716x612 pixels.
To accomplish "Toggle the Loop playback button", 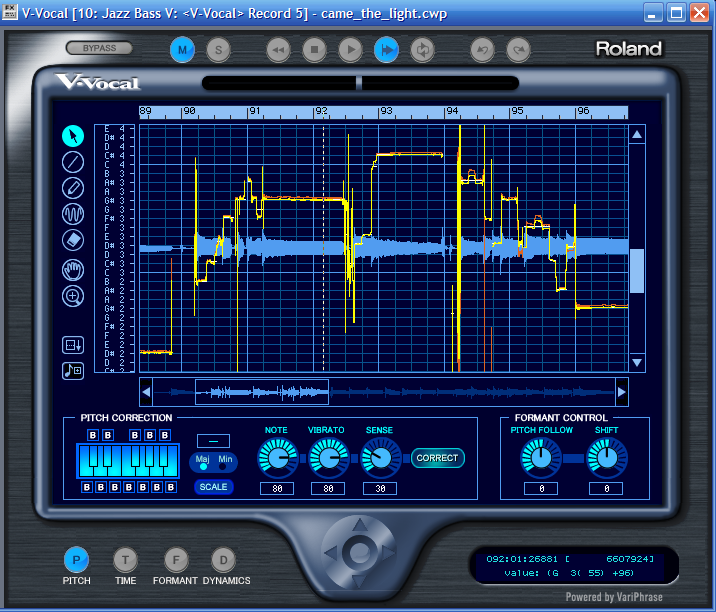I will click(x=422, y=50).
